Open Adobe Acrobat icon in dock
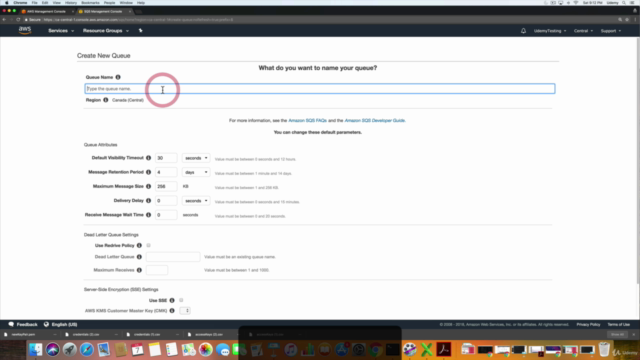The width and height of the screenshot is (640, 360). pyautogui.click(x=444, y=350)
